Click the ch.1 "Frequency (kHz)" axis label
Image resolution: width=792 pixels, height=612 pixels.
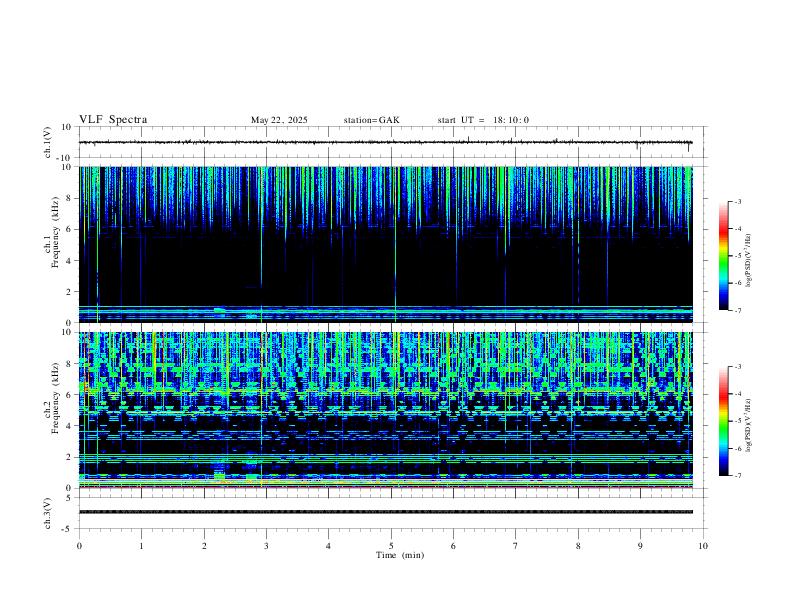point(55,232)
